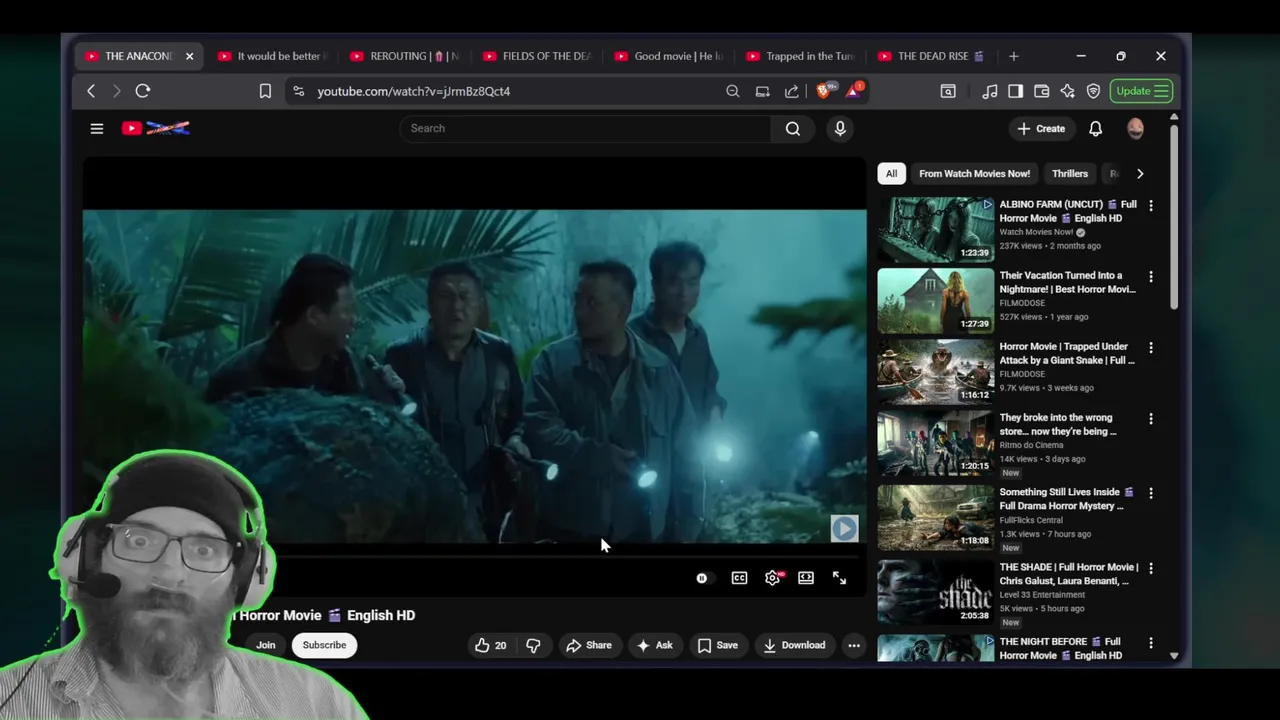Screen dimensions: 1280x720
Task: Open more actions for THE SHADE video
Action: 1151,568
